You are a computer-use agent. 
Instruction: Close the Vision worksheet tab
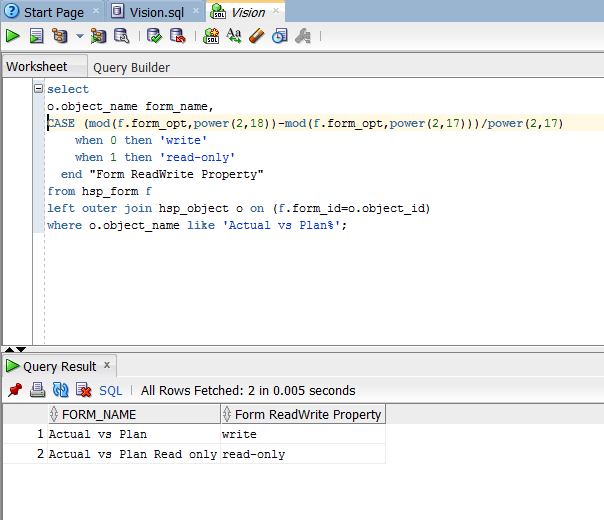point(276,11)
